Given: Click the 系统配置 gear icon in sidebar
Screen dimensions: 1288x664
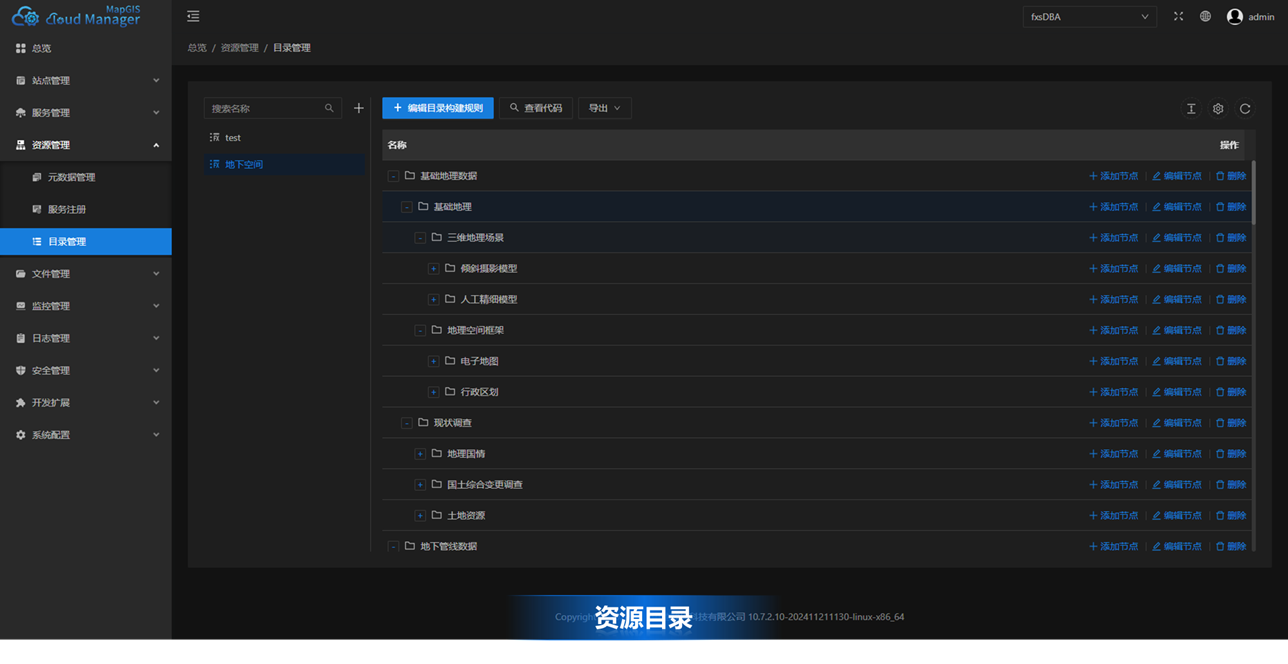Looking at the screenshot, I should click(x=20, y=435).
